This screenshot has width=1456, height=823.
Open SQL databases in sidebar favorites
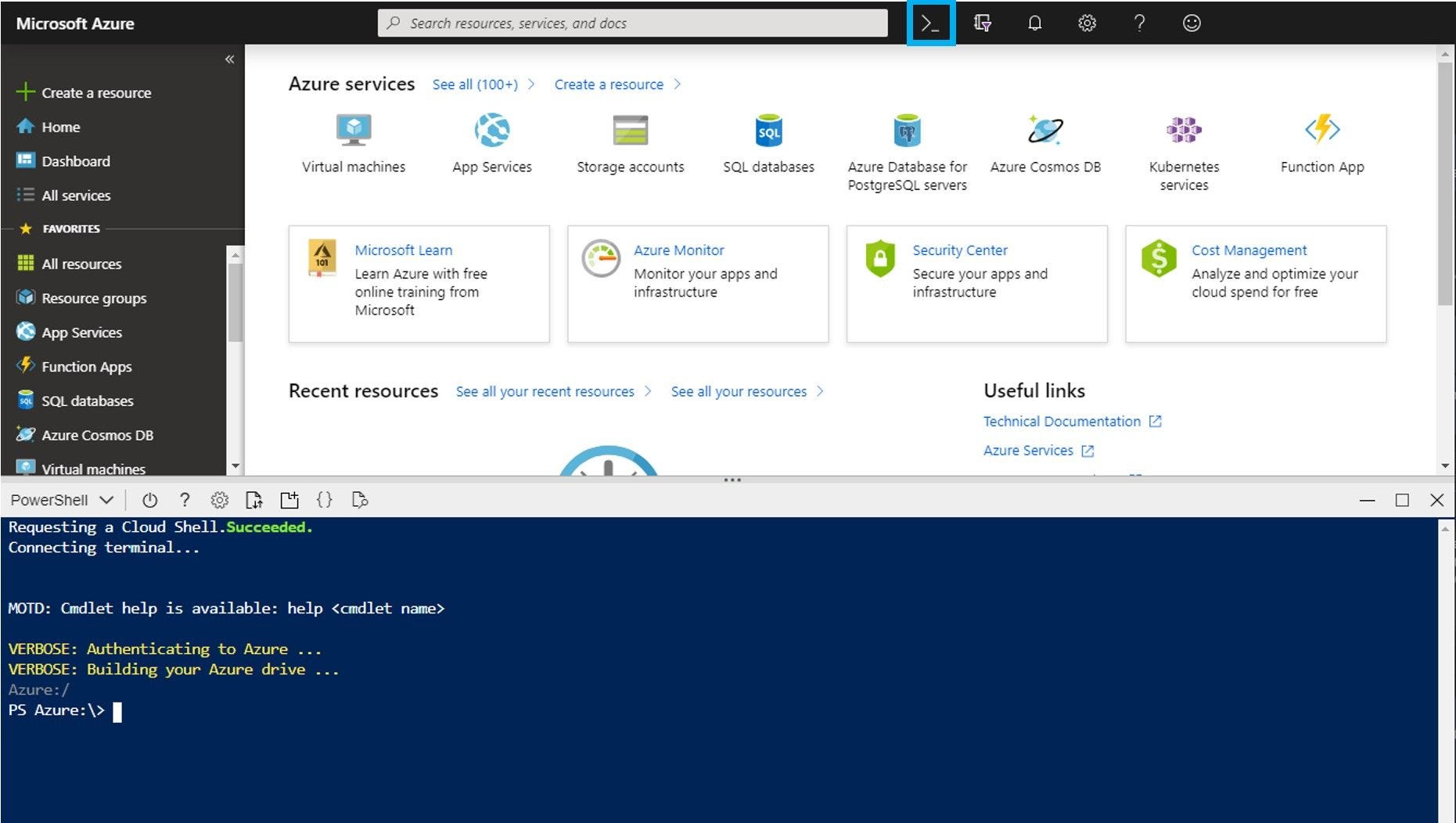click(75, 401)
